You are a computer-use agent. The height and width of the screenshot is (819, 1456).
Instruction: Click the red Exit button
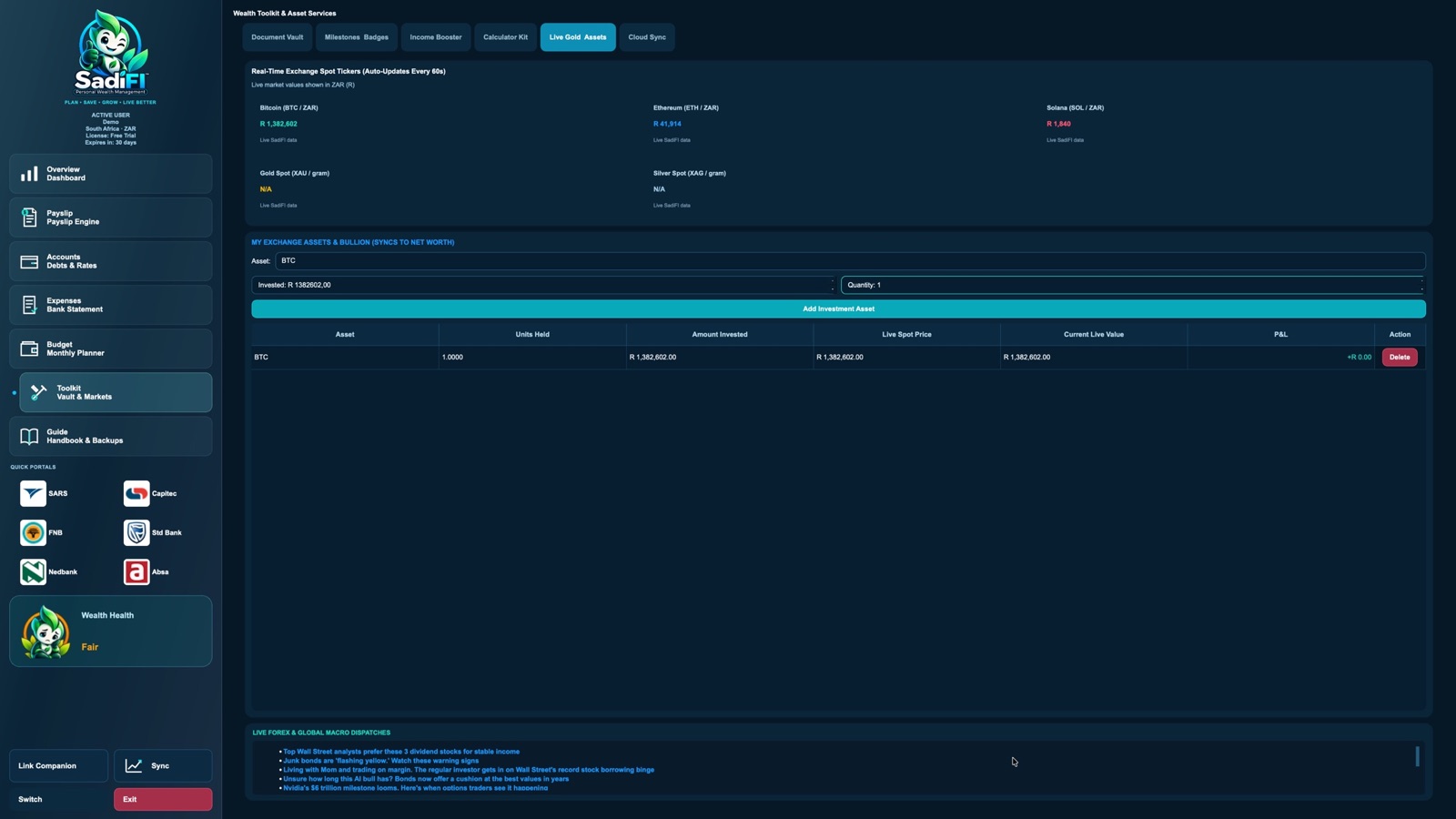[163, 799]
